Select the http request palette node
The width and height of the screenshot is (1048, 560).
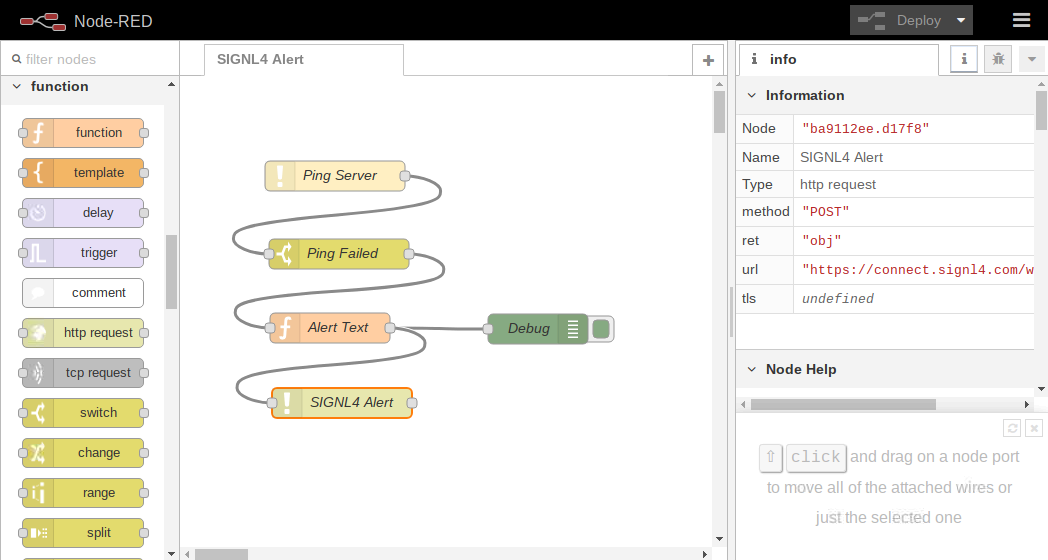(x=83, y=333)
